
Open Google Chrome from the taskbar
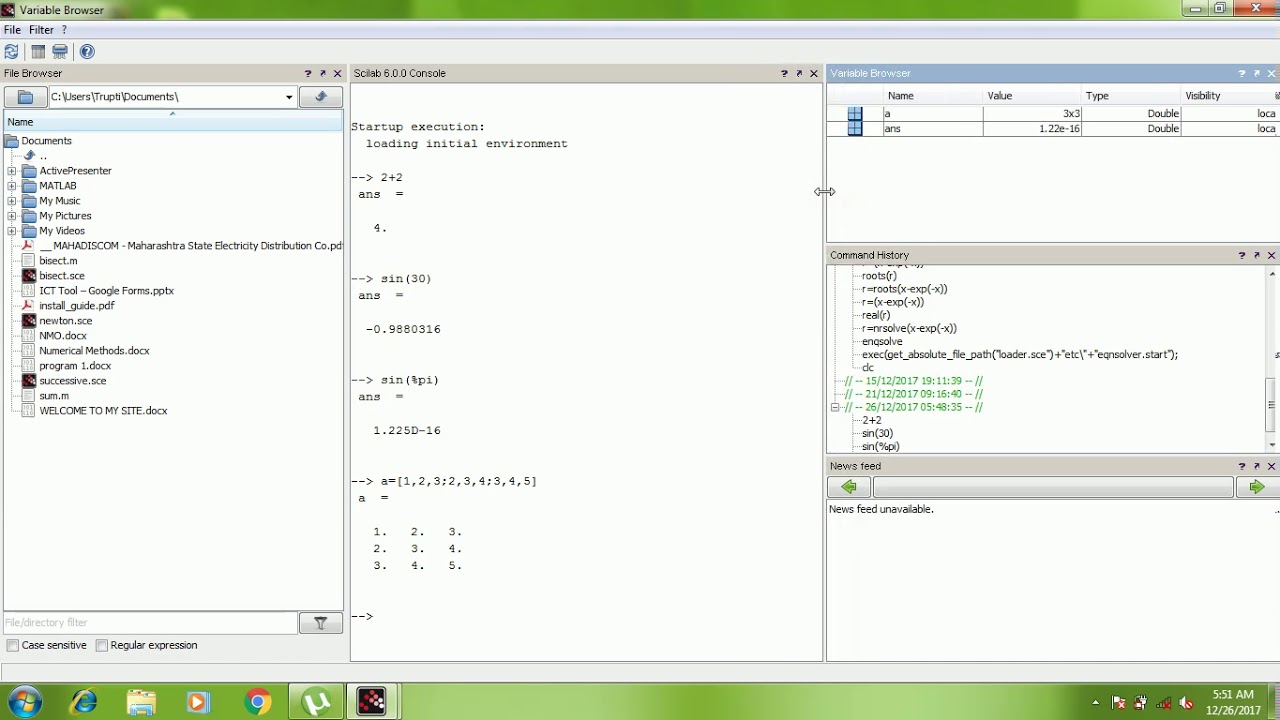pyautogui.click(x=257, y=702)
